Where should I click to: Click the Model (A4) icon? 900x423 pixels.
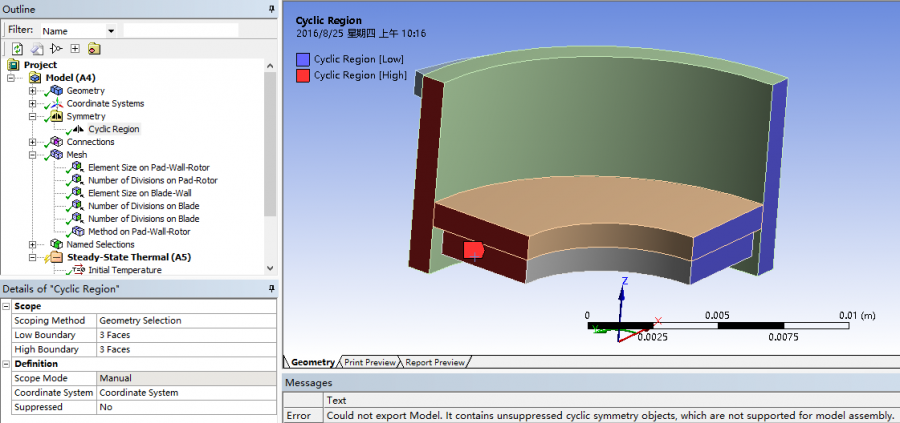point(35,77)
